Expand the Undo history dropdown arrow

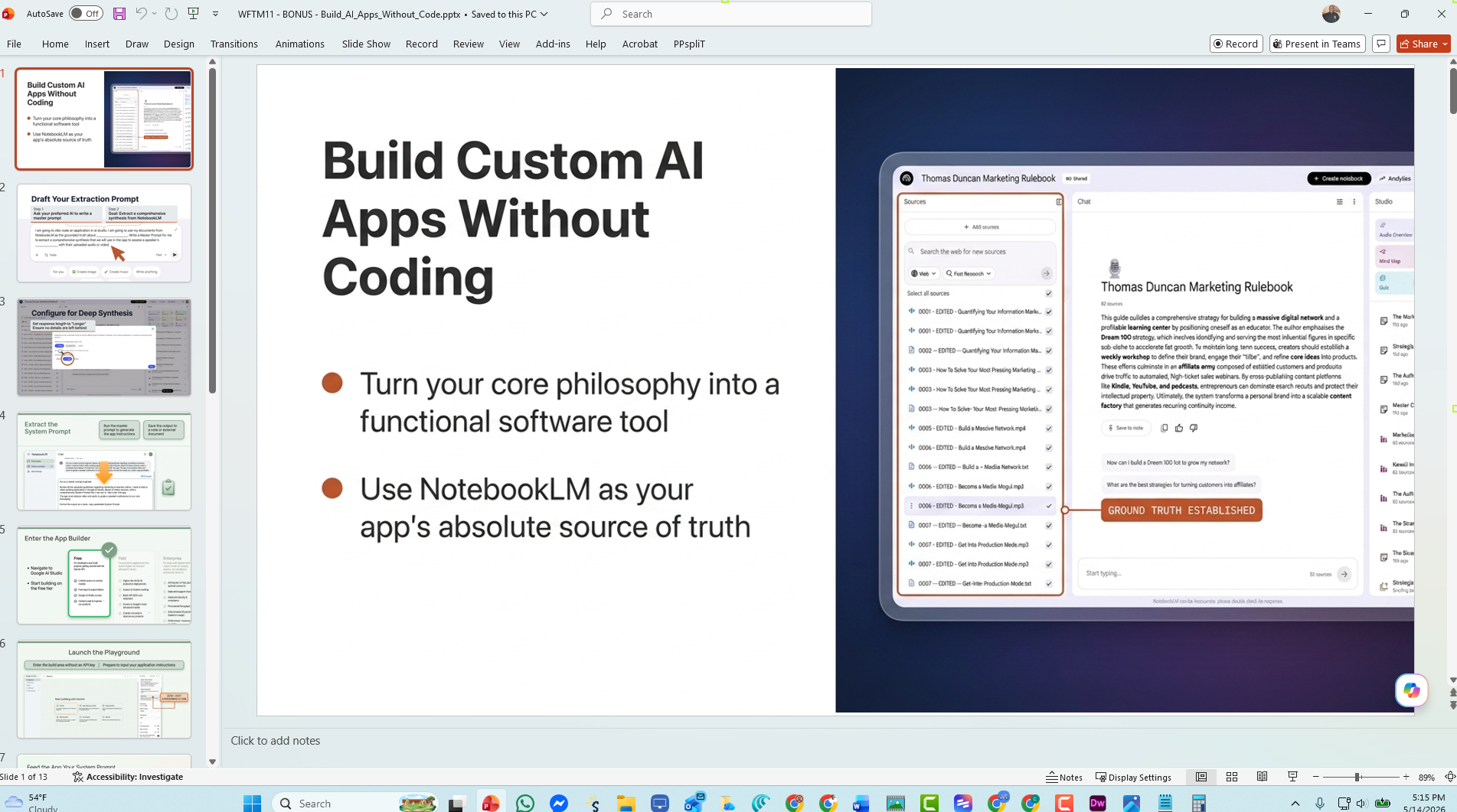pos(154,14)
